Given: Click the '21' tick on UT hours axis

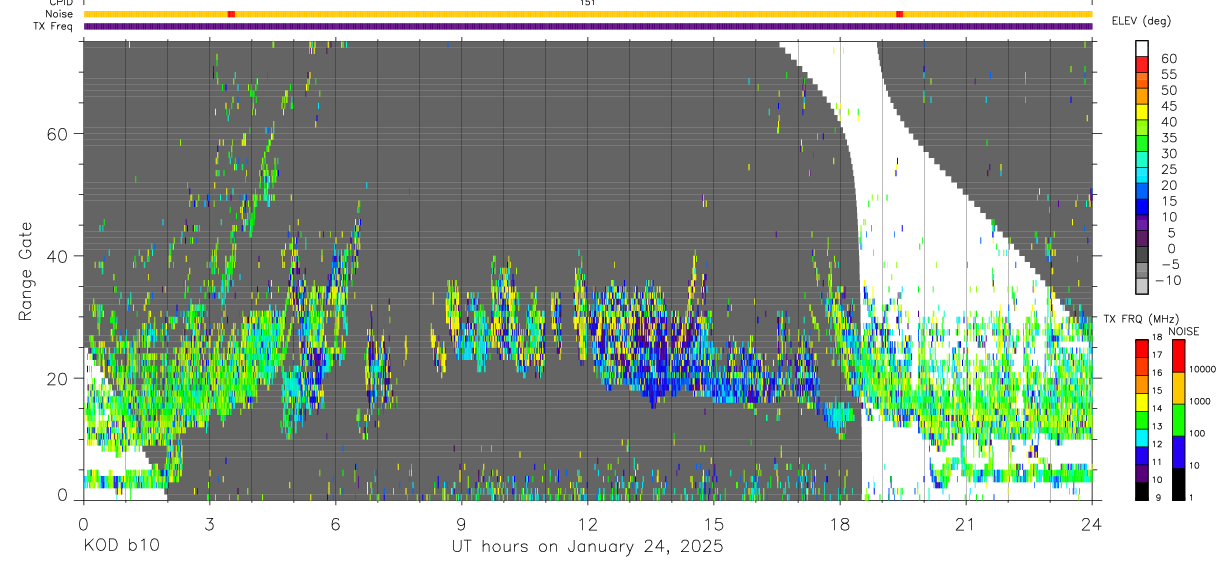Looking at the screenshot, I should click(x=966, y=523).
